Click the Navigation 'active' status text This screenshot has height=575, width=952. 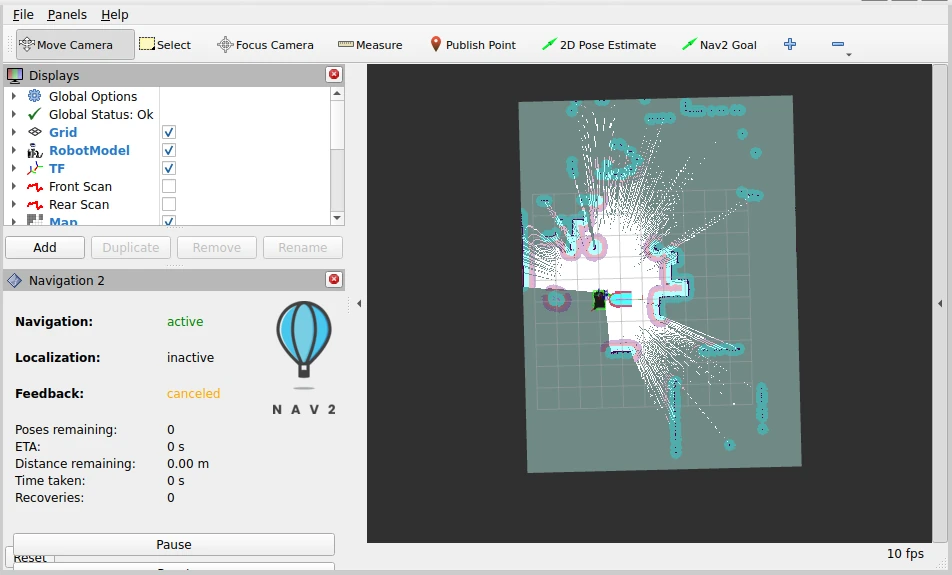click(x=185, y=321)
